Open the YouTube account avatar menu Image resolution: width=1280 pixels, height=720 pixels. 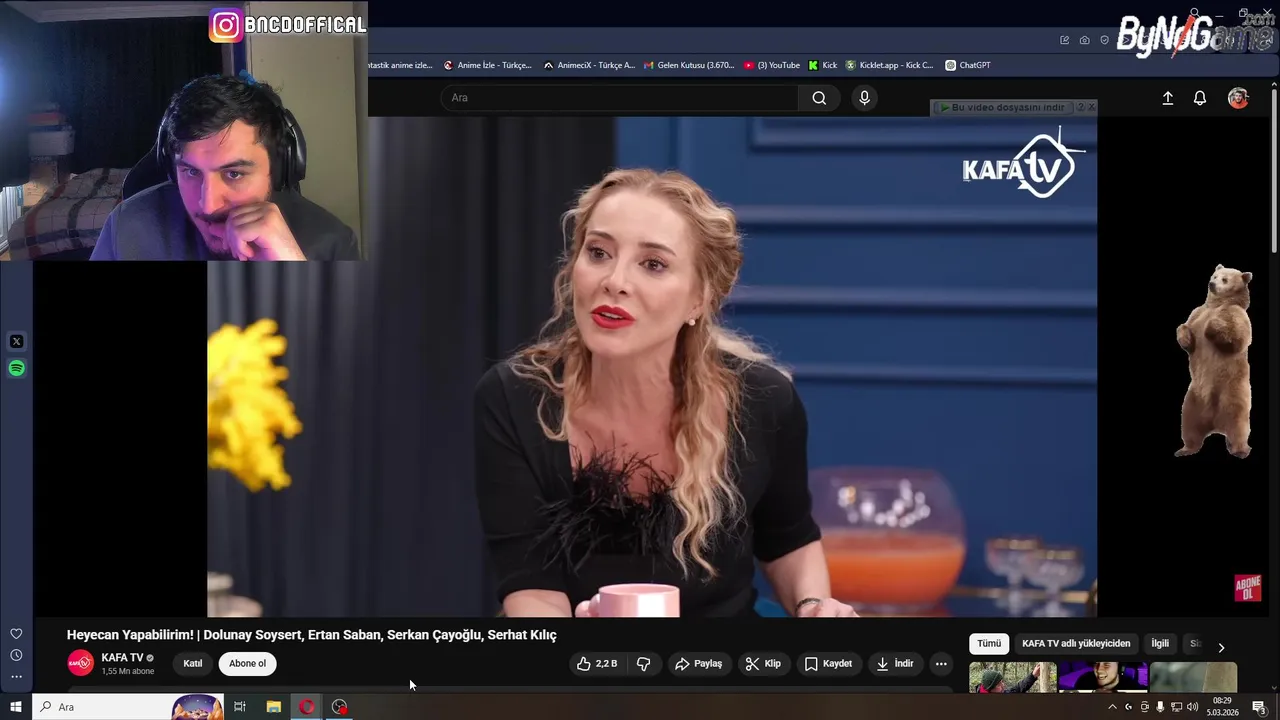[1238, 98]
